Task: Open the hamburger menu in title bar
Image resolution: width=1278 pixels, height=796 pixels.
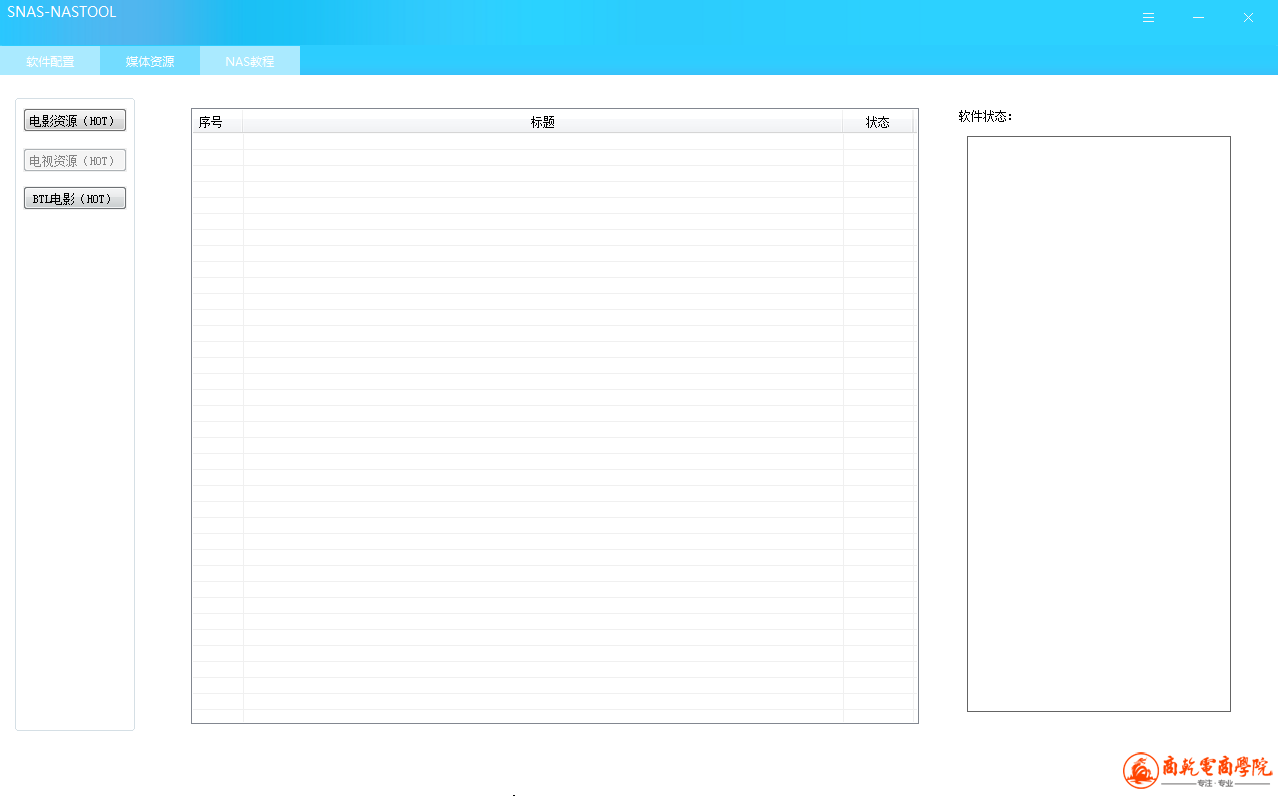Action: [1148, 18]
